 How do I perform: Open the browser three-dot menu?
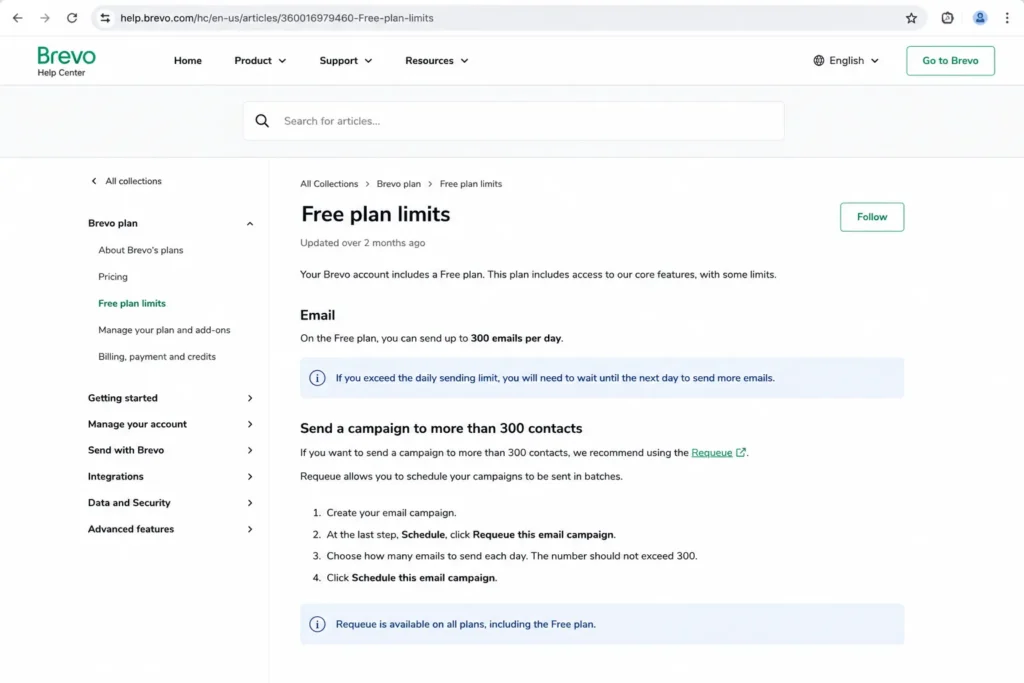pyautogui.click(x=1006, y=18)
